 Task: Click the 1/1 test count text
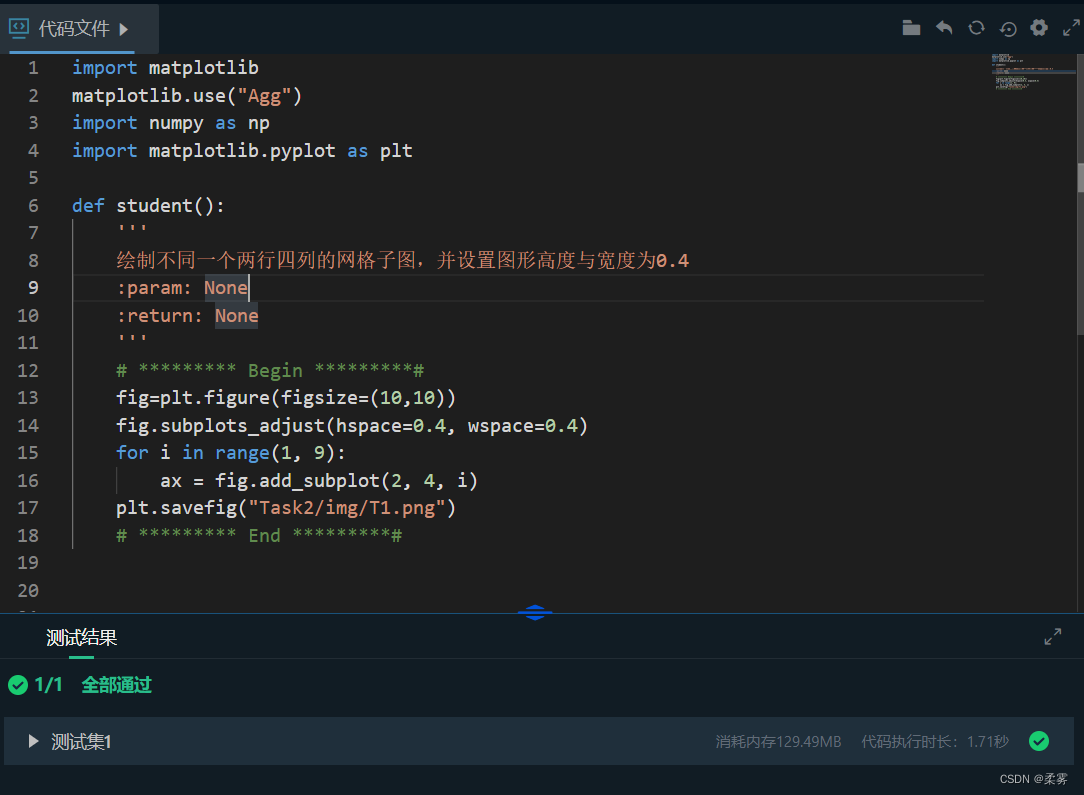point(48,685)
